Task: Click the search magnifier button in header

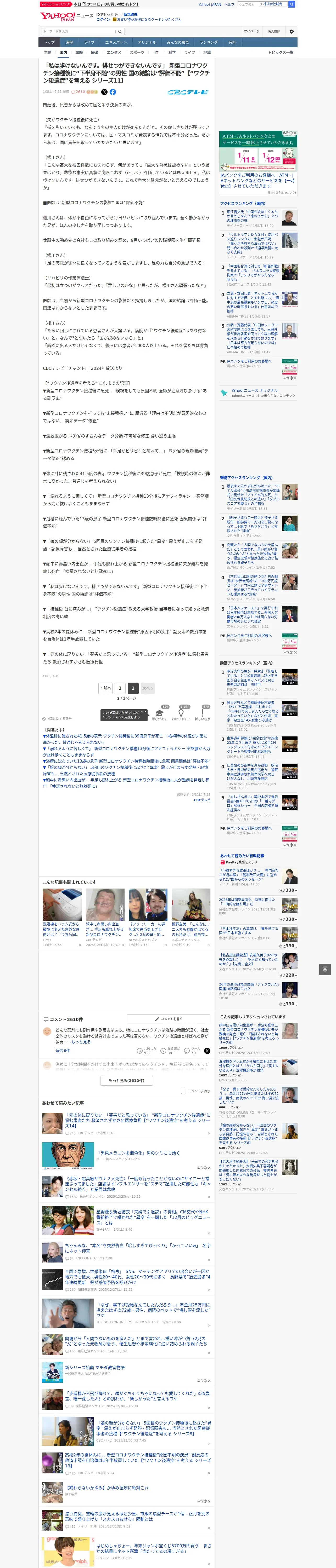Action: 120,32
